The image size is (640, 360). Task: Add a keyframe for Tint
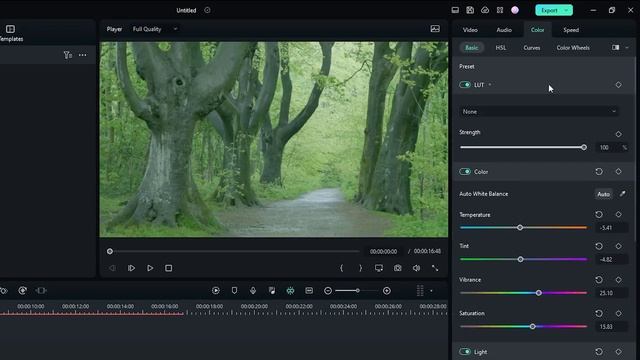click(x=618, y=246)
